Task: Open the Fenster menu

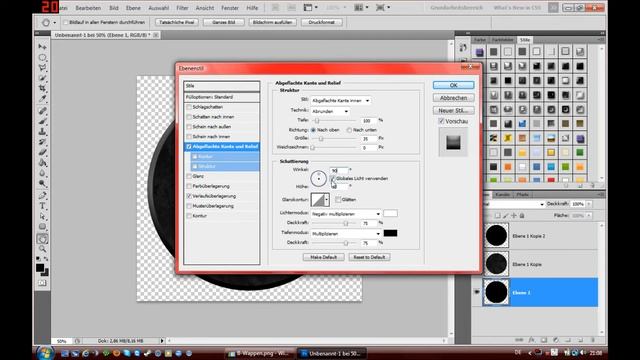Action: [230, 8]
